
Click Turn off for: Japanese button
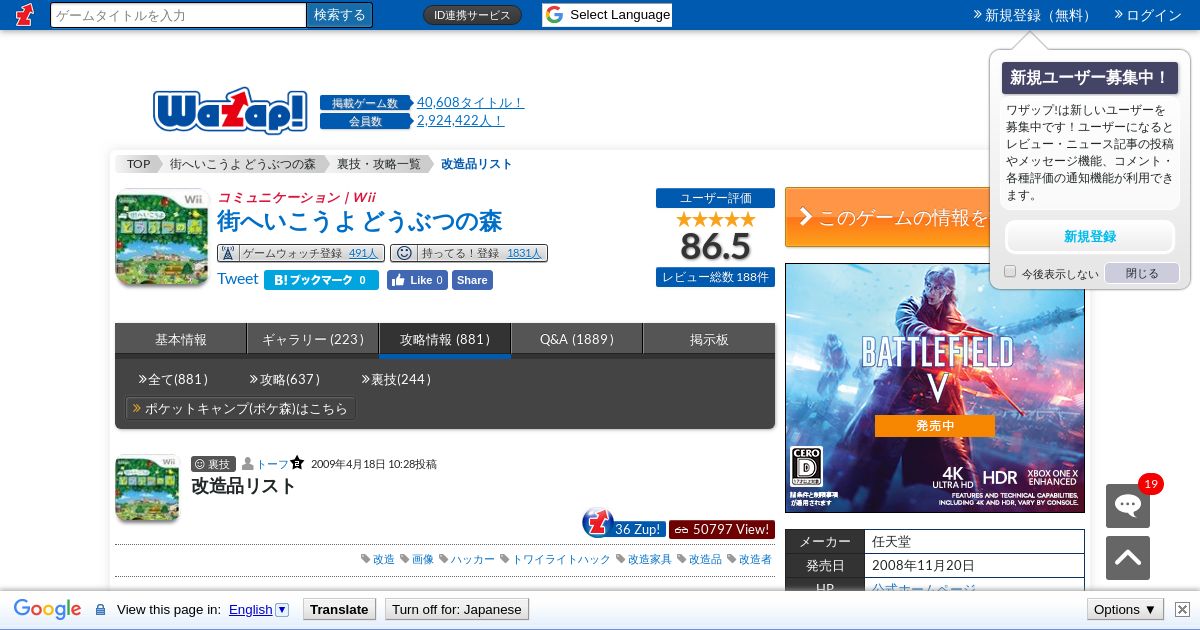tap(457, 609)
